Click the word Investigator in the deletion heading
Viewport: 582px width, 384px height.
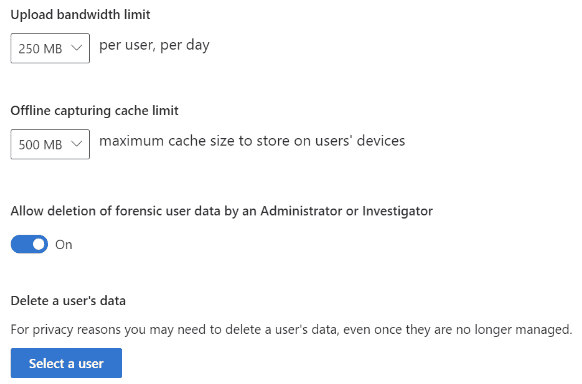(x=398, y=211)
